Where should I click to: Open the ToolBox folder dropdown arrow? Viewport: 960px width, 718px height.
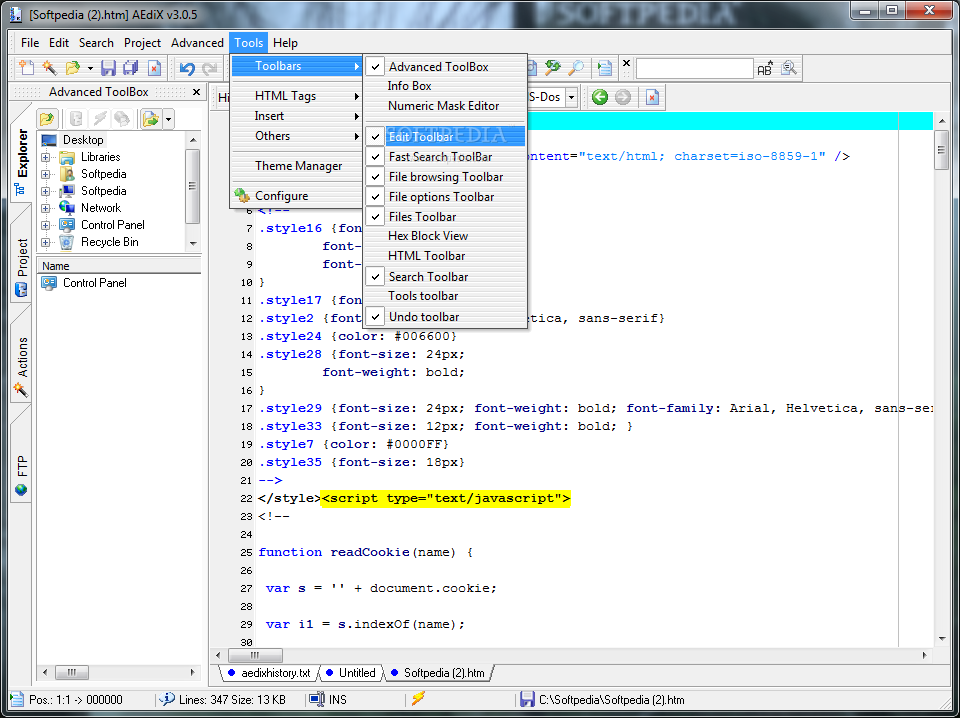pos(168,118)
